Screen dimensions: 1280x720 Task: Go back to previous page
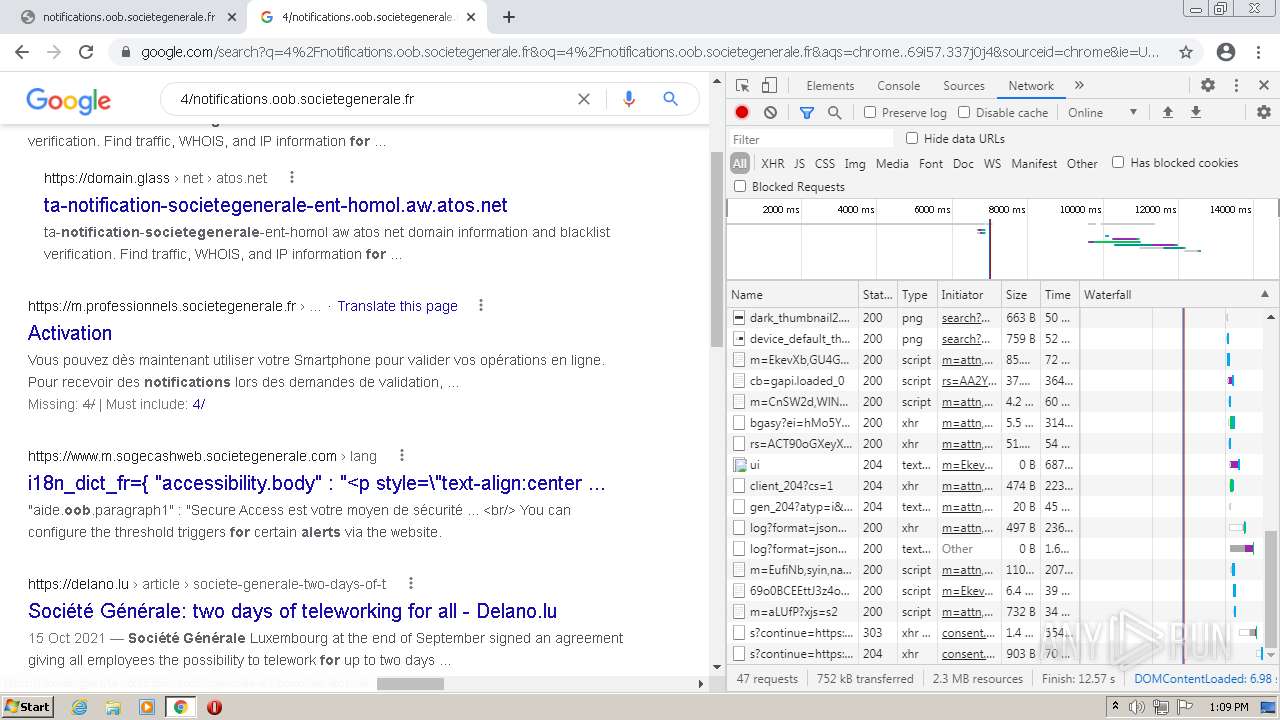tap(22, 52)
